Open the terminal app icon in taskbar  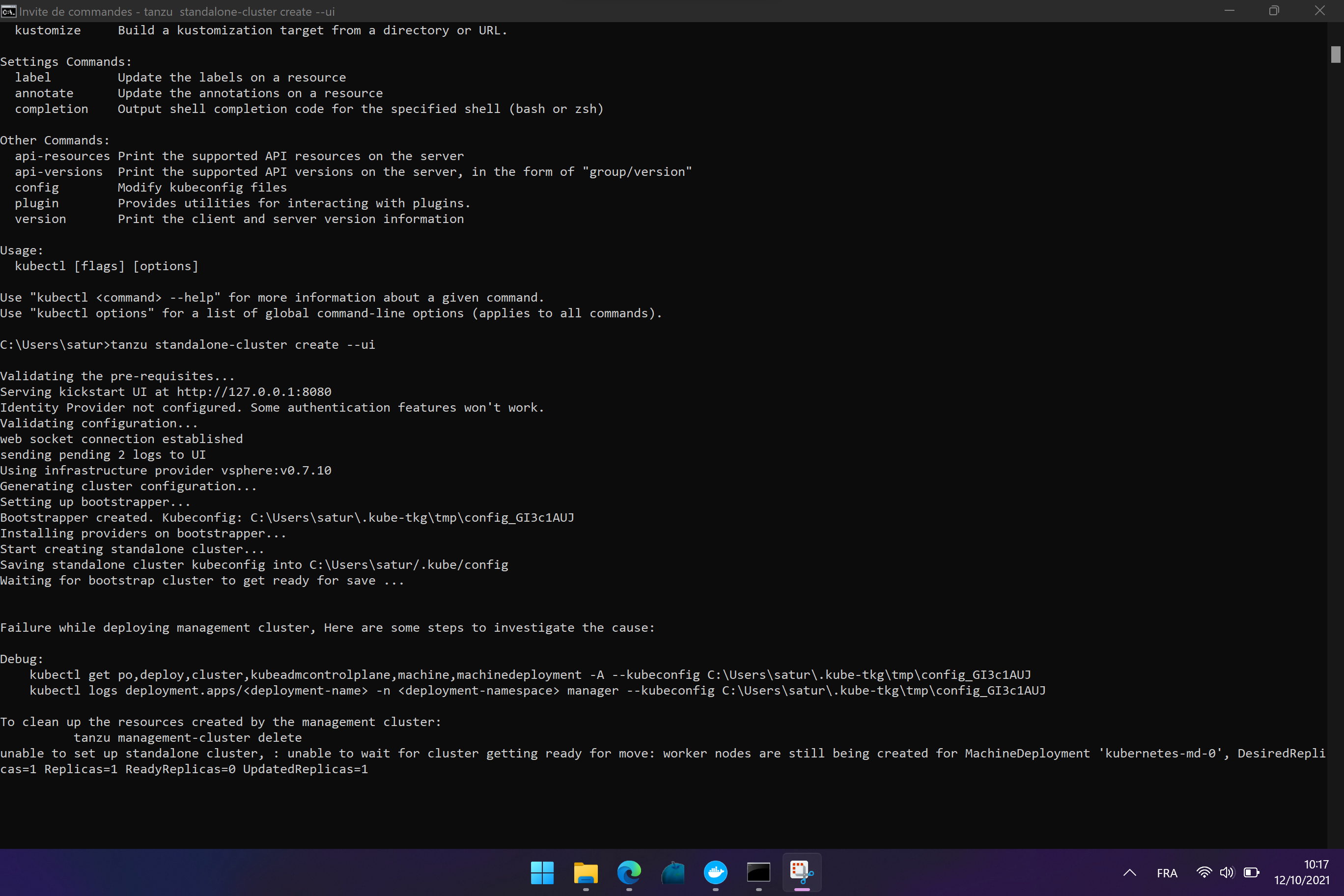pos(758,873)
